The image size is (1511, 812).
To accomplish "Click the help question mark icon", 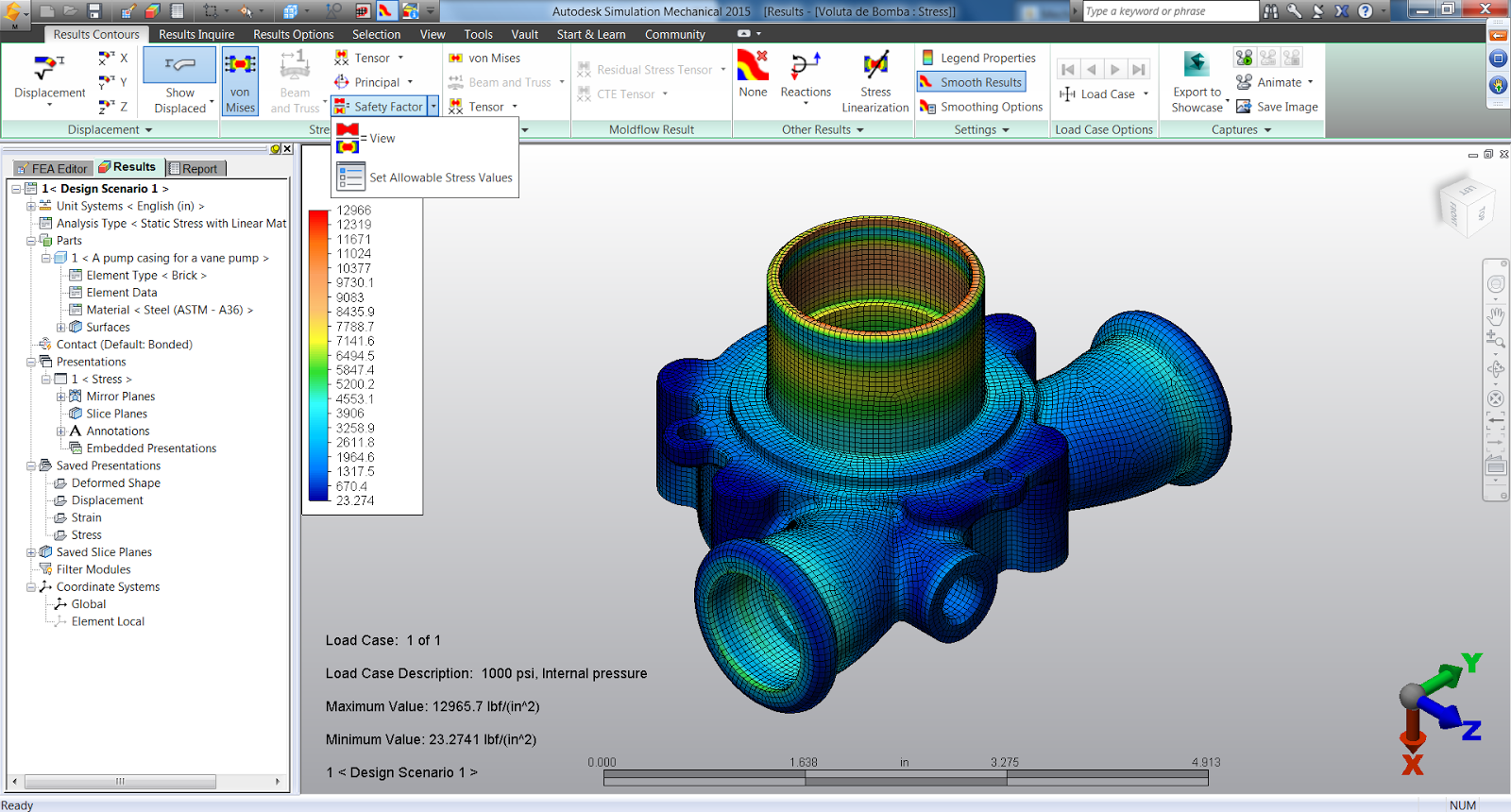I will coord(1366,11).
